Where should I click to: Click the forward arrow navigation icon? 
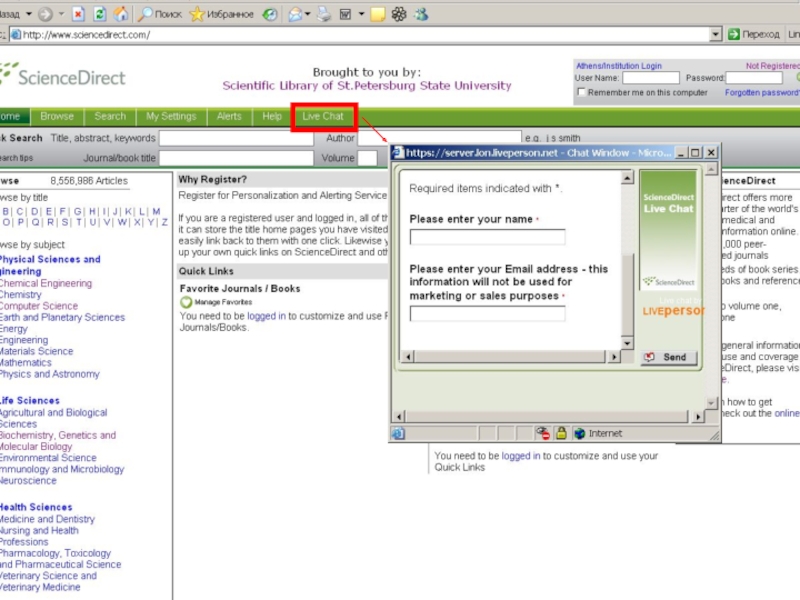pyautogui.click(x=45, y=14)
